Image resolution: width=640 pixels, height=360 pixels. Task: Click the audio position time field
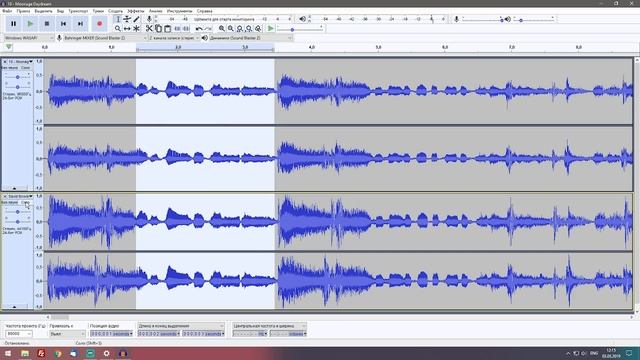point(111,333)
